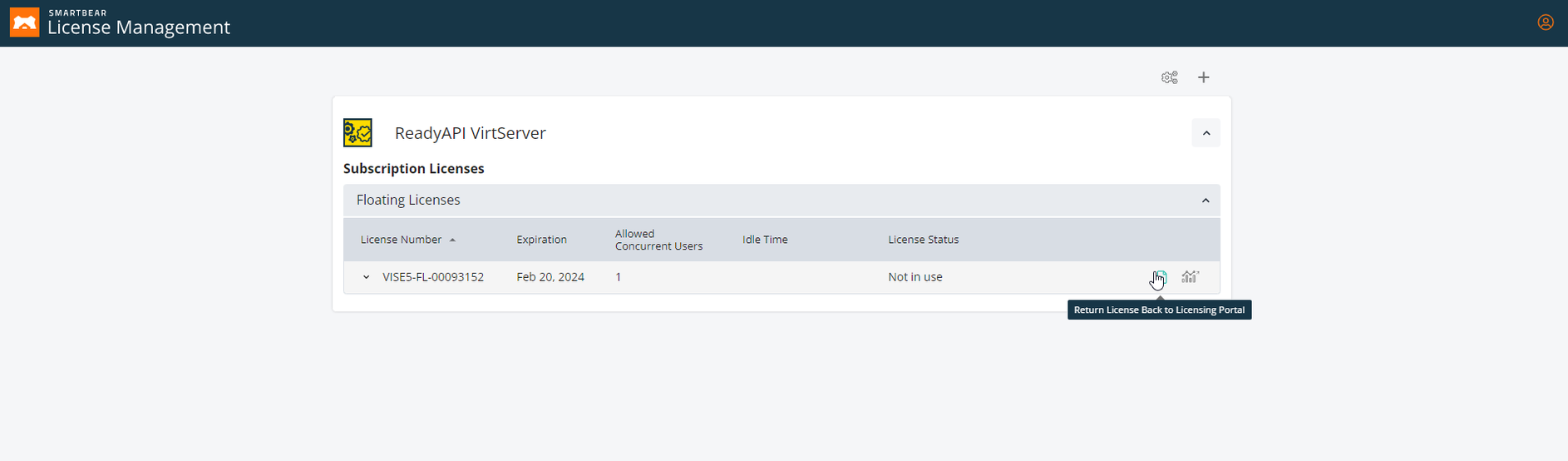Viewport: 1568px width, 461px height.
Task: Click the ReadyAPI VirtServer product icon
Action: click(357, 133)
